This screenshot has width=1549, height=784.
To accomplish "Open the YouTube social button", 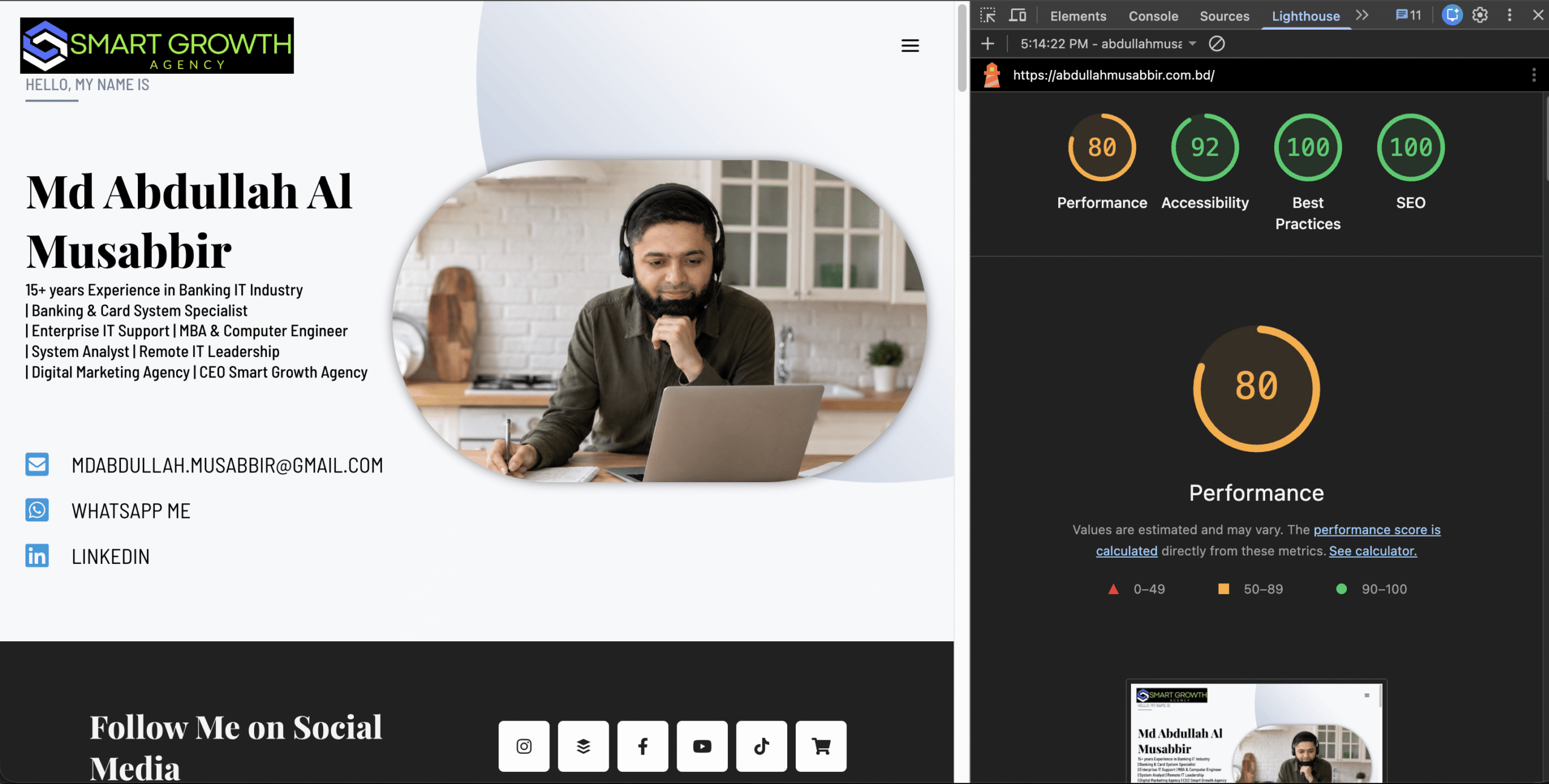I will click(702, 746).
